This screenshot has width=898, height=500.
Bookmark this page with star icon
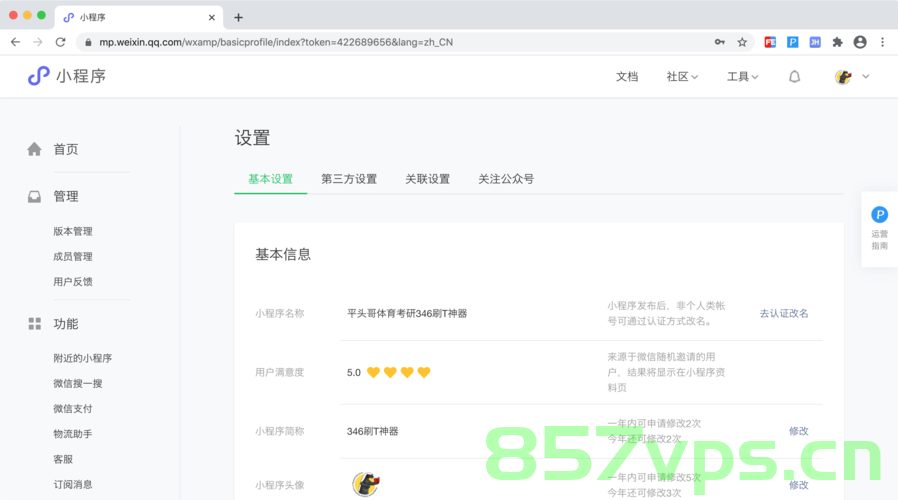(x=742, y=42)
